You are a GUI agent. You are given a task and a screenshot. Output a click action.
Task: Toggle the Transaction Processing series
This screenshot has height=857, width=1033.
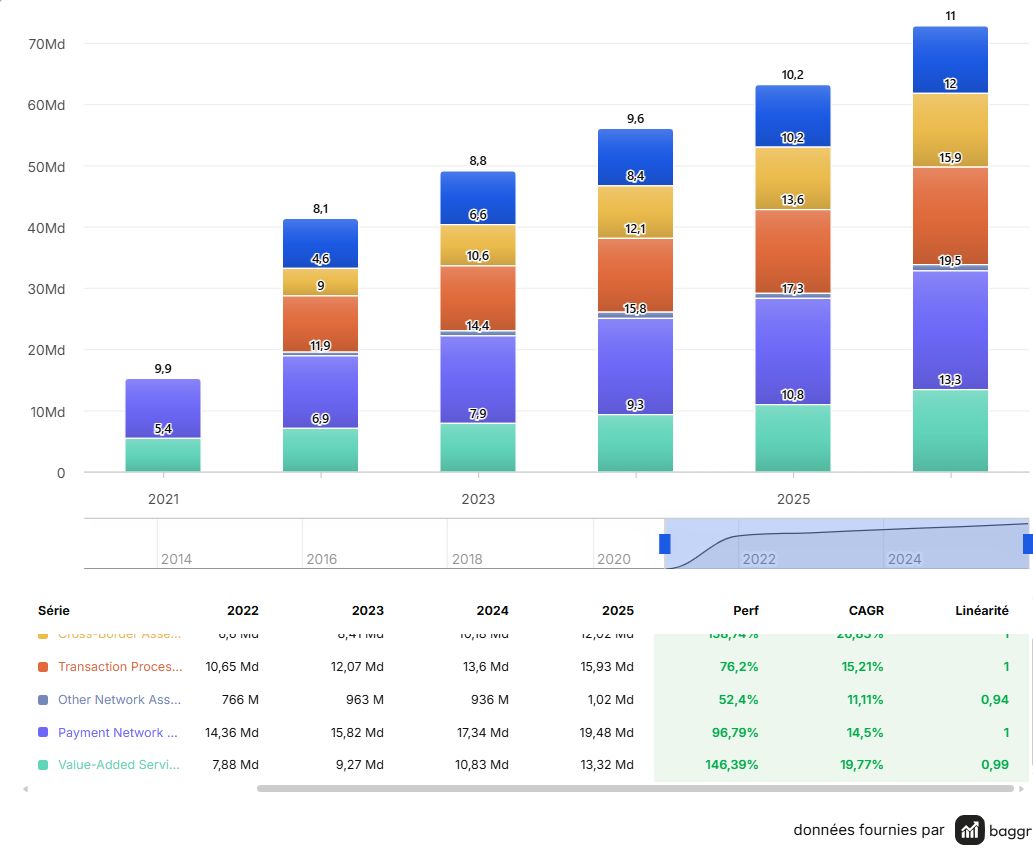tap(120, 667)
